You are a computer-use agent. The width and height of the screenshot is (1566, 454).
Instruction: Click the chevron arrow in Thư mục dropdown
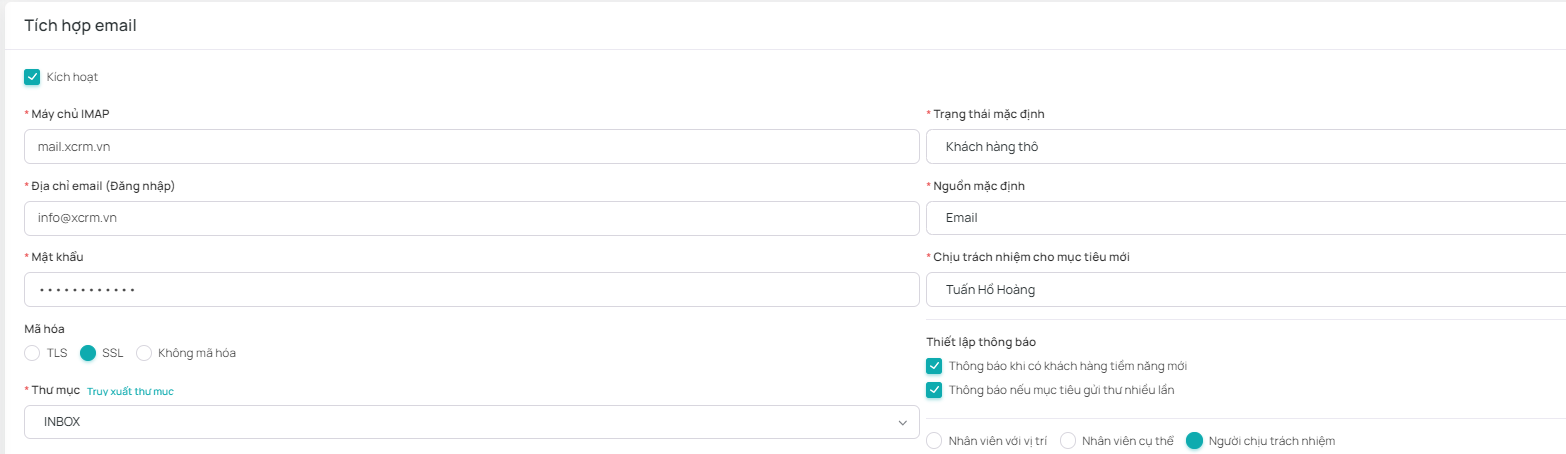[903, 423]
